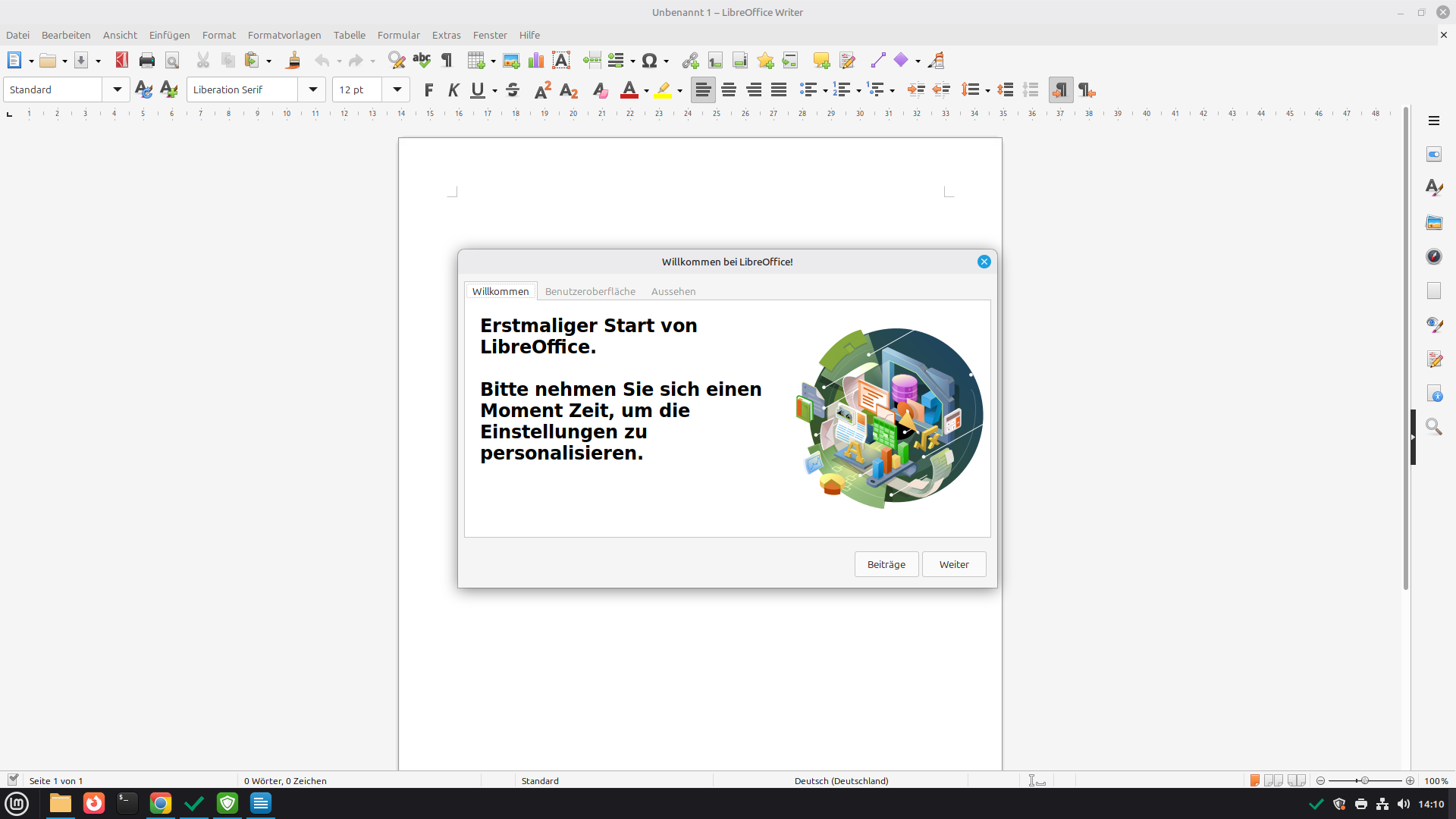The image size is (1456, 819).
Task: Toggle formatting marks pilcrow
Action: (x=447, y=61)
